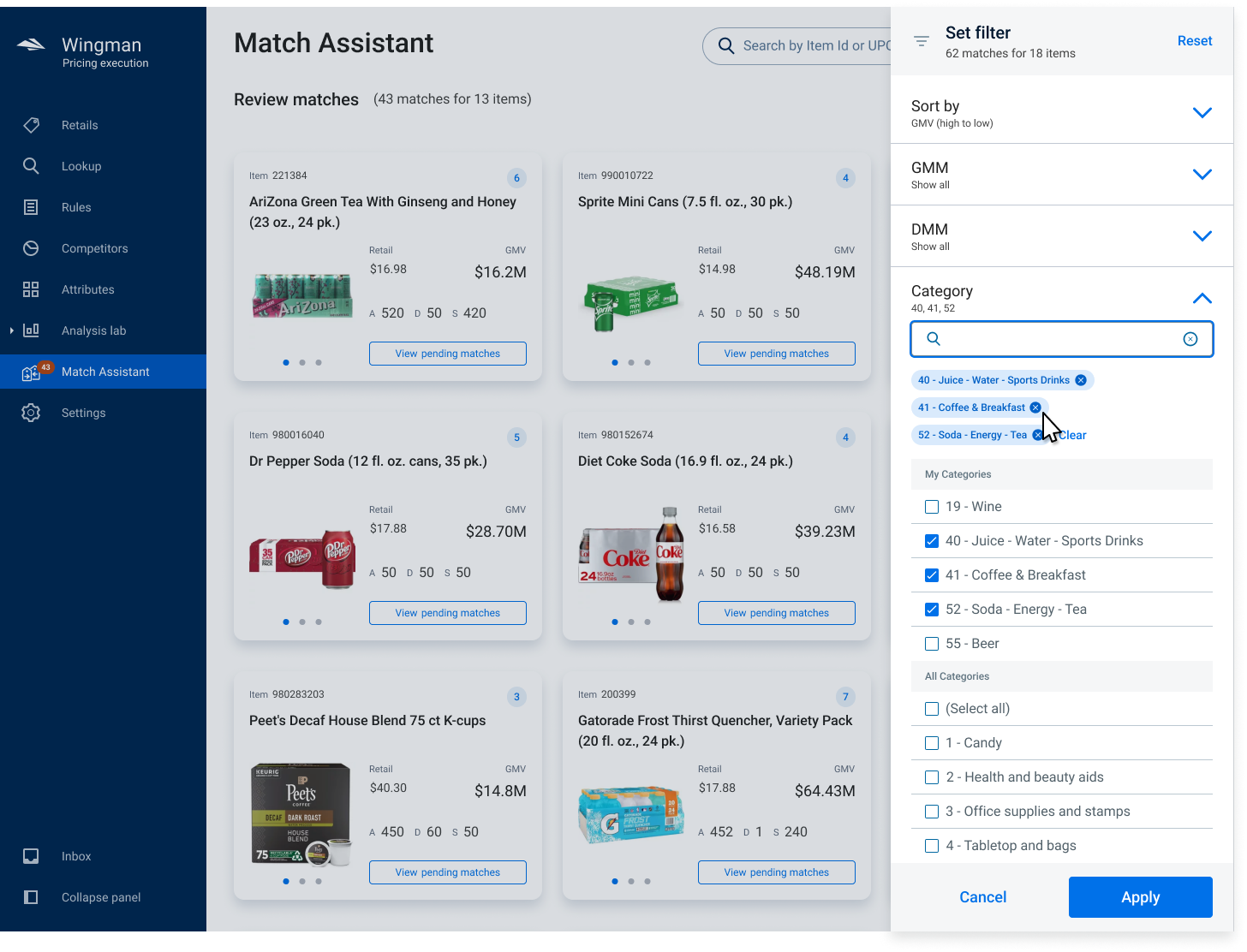Screen dimensions: 1247x952
Task: Apply the current filter selections
Action: pyautogui.click(x=1140, y=897)
